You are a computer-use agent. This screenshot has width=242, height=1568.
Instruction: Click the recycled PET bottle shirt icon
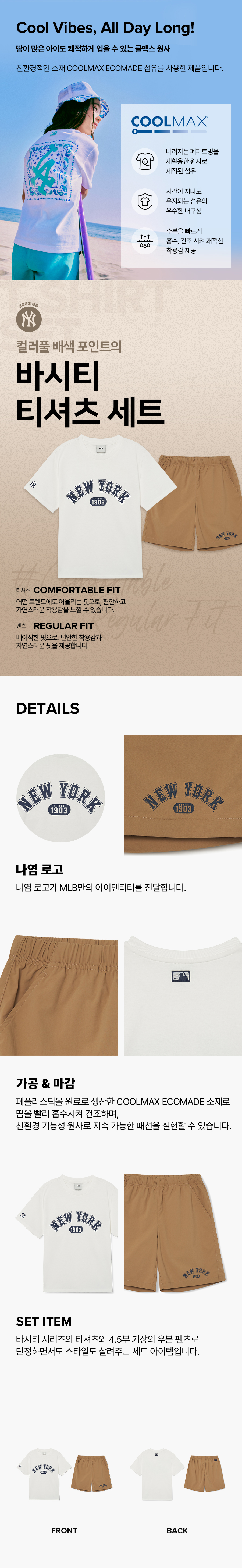point(145,161)
